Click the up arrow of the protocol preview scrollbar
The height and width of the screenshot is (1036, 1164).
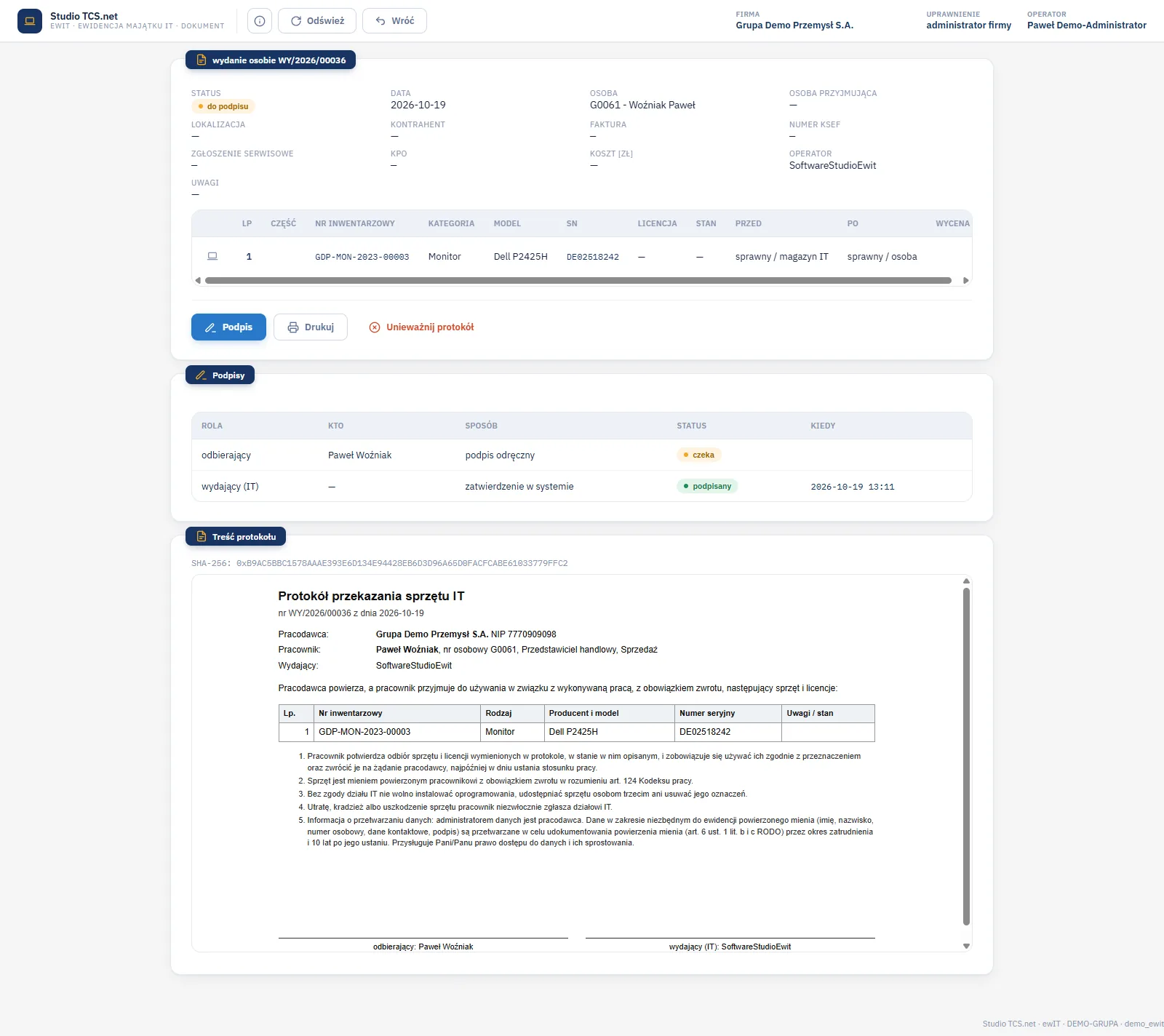(x=966, y=581)
